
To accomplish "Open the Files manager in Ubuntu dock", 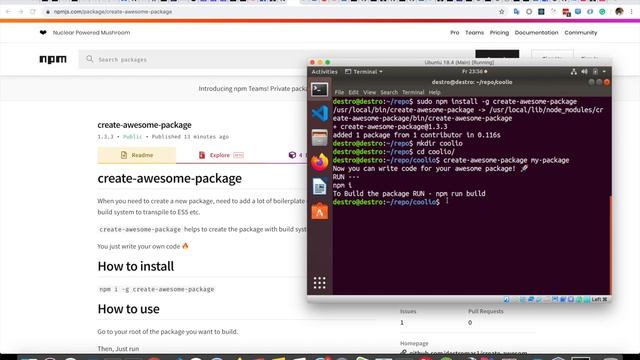I will [320, 138].
